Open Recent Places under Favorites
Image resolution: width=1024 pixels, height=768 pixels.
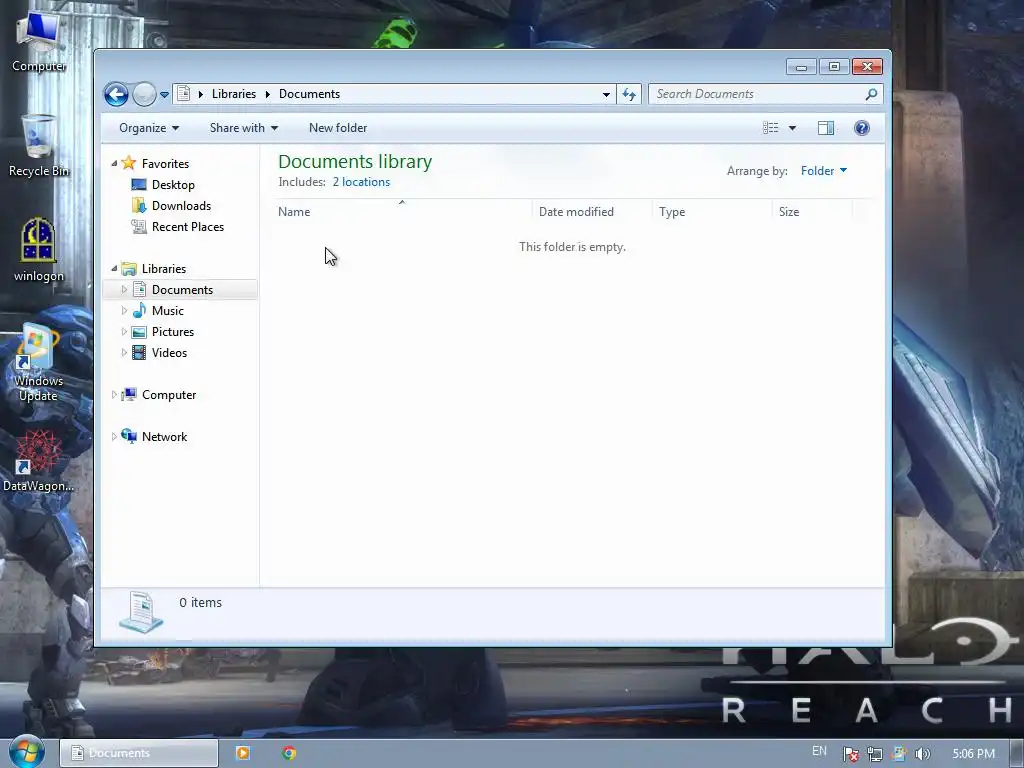point(187,227)
